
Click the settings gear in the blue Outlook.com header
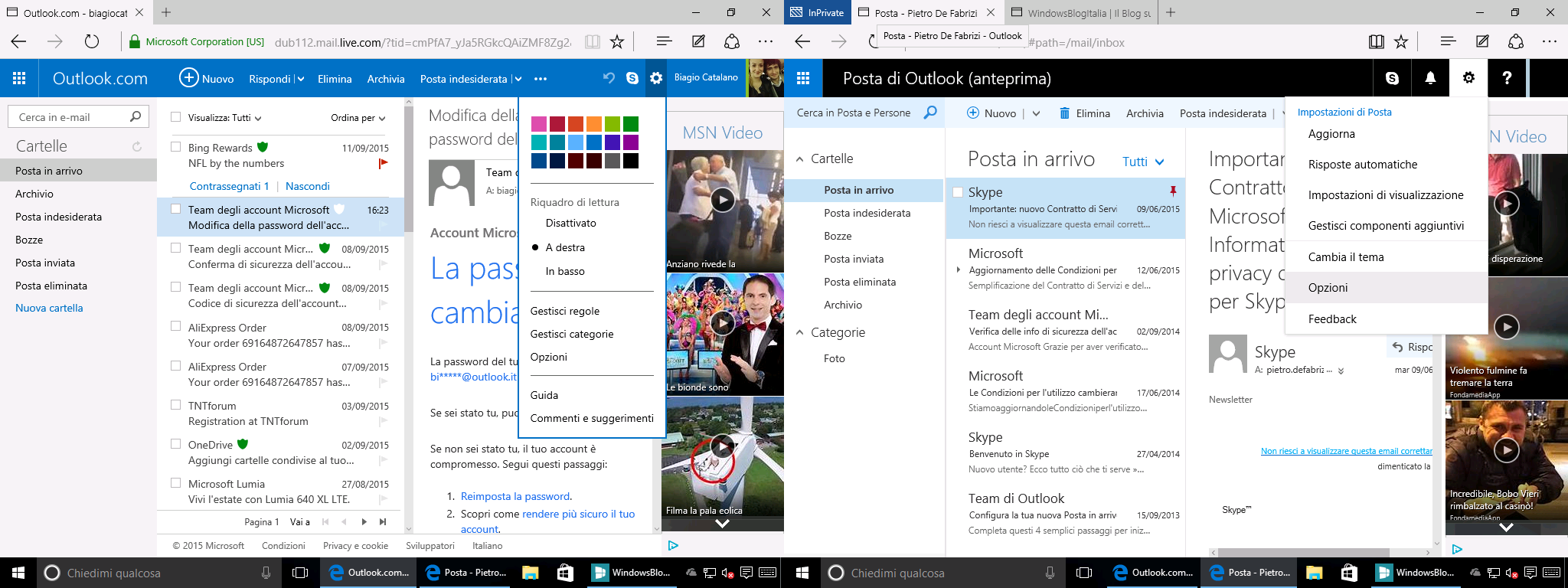(x=656, y=78)
